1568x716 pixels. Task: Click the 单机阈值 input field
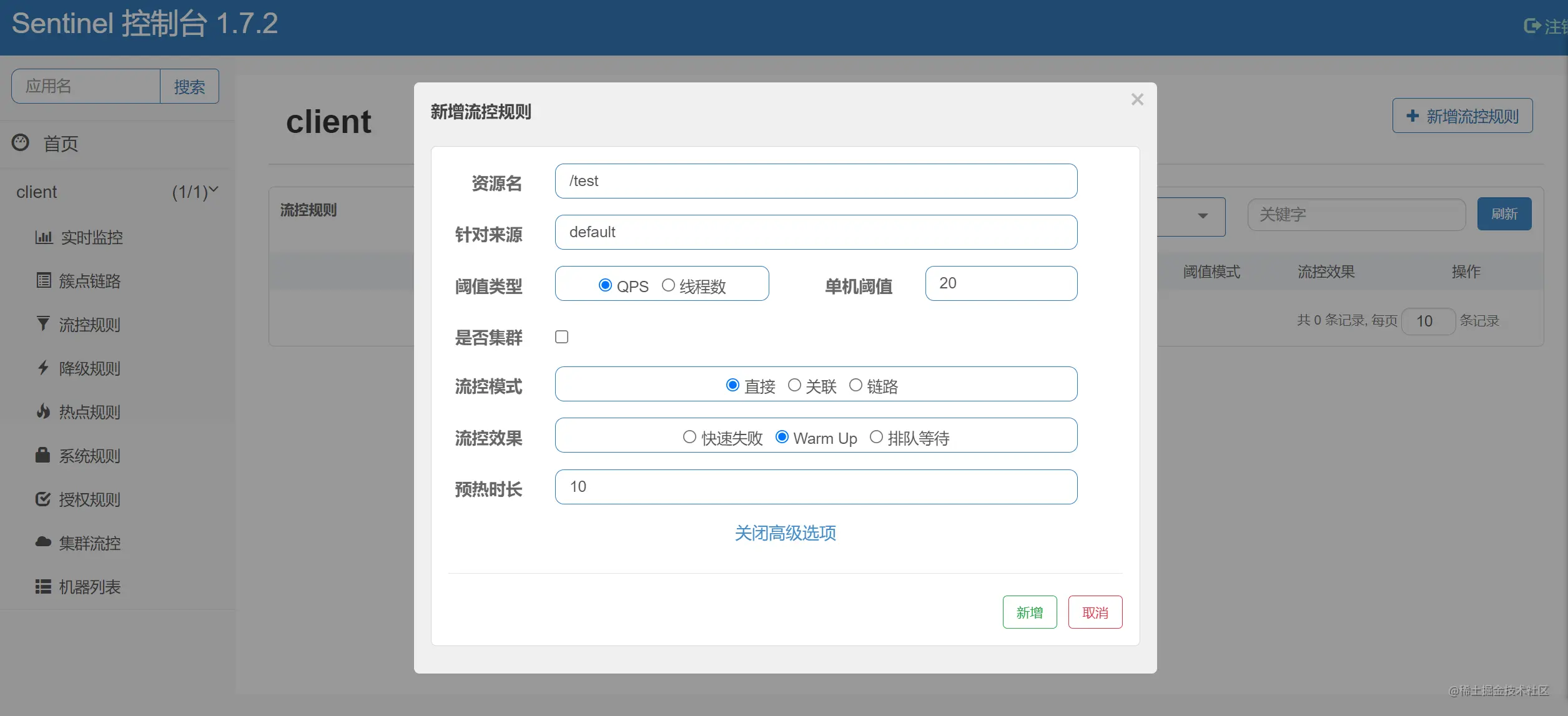coord(1002,283)
